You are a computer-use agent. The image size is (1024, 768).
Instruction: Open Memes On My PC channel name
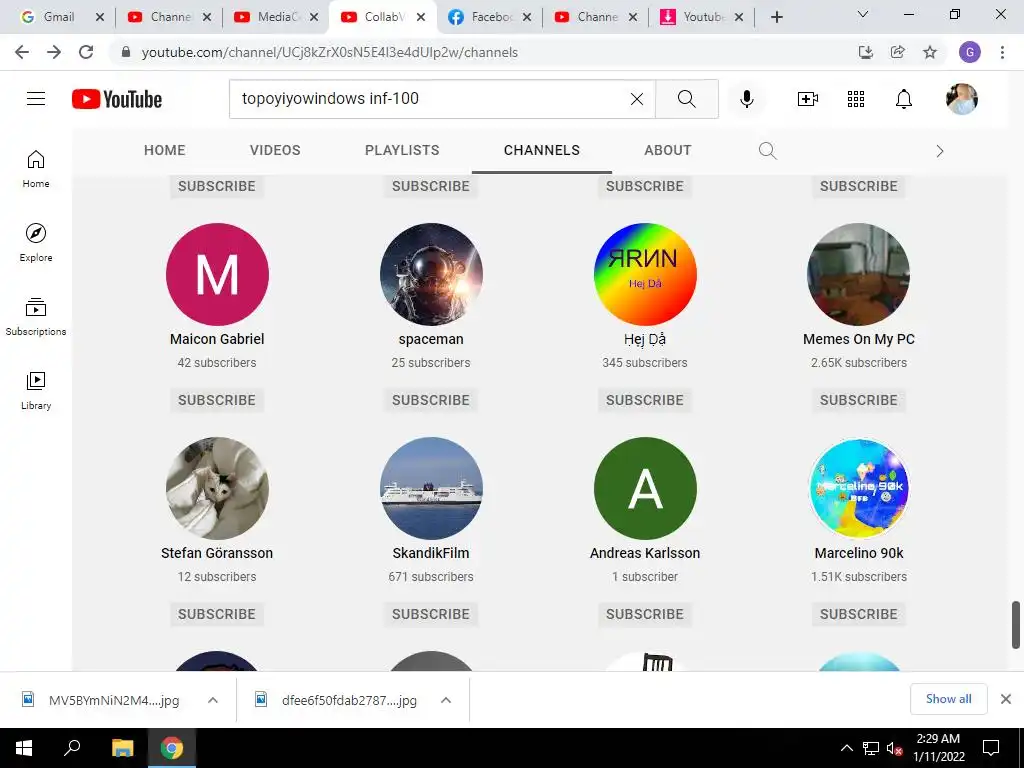tap(859, 339)
